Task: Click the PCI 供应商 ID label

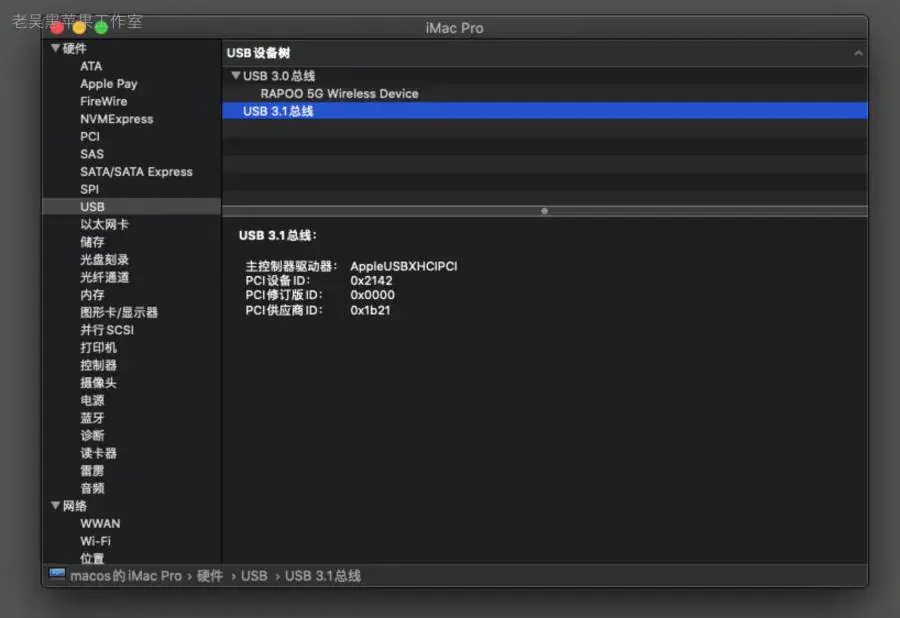Action: pyautogui.click(x=284, y=310)
